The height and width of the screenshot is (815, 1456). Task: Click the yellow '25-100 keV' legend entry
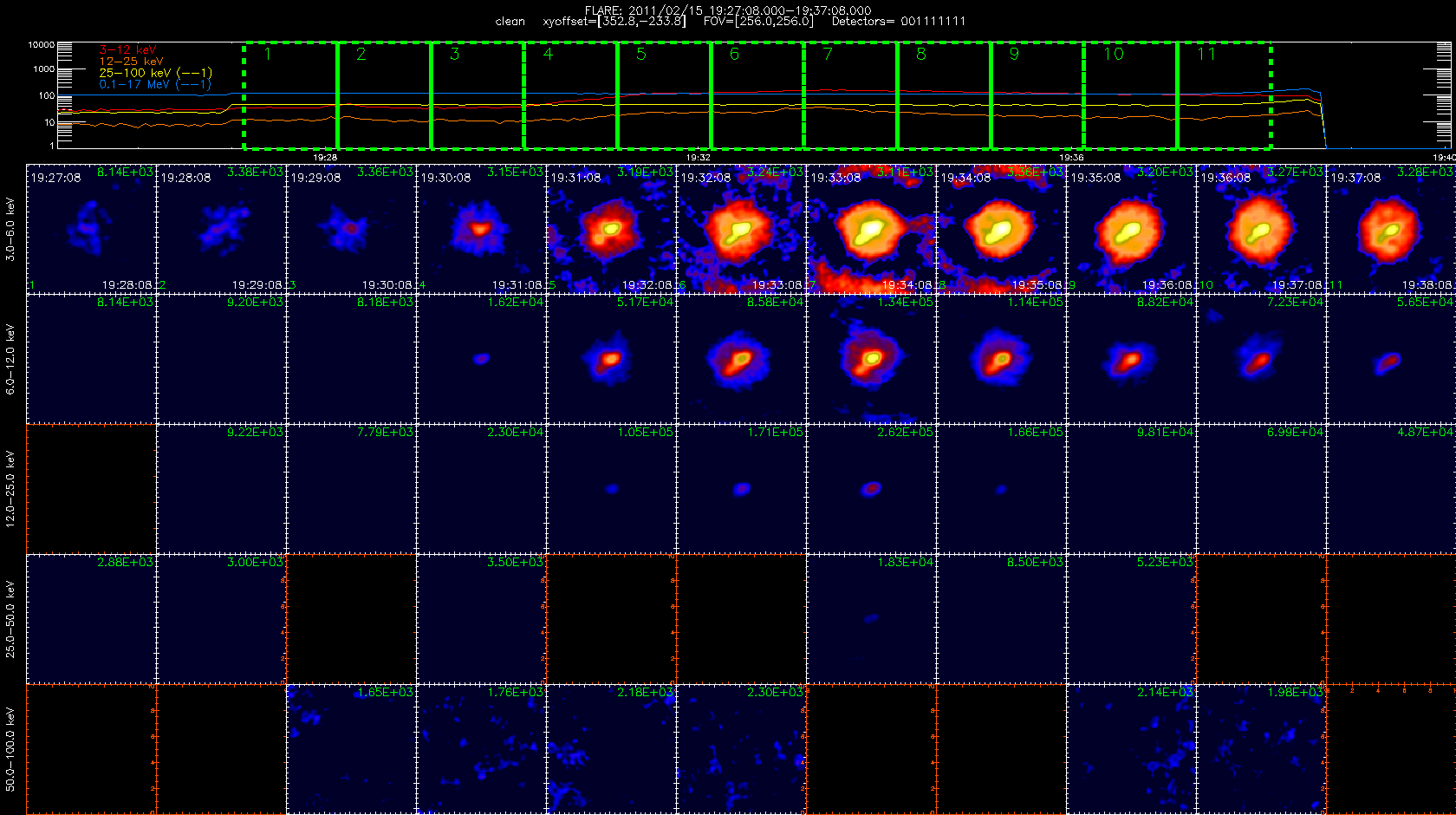click(x=155, y=73)
